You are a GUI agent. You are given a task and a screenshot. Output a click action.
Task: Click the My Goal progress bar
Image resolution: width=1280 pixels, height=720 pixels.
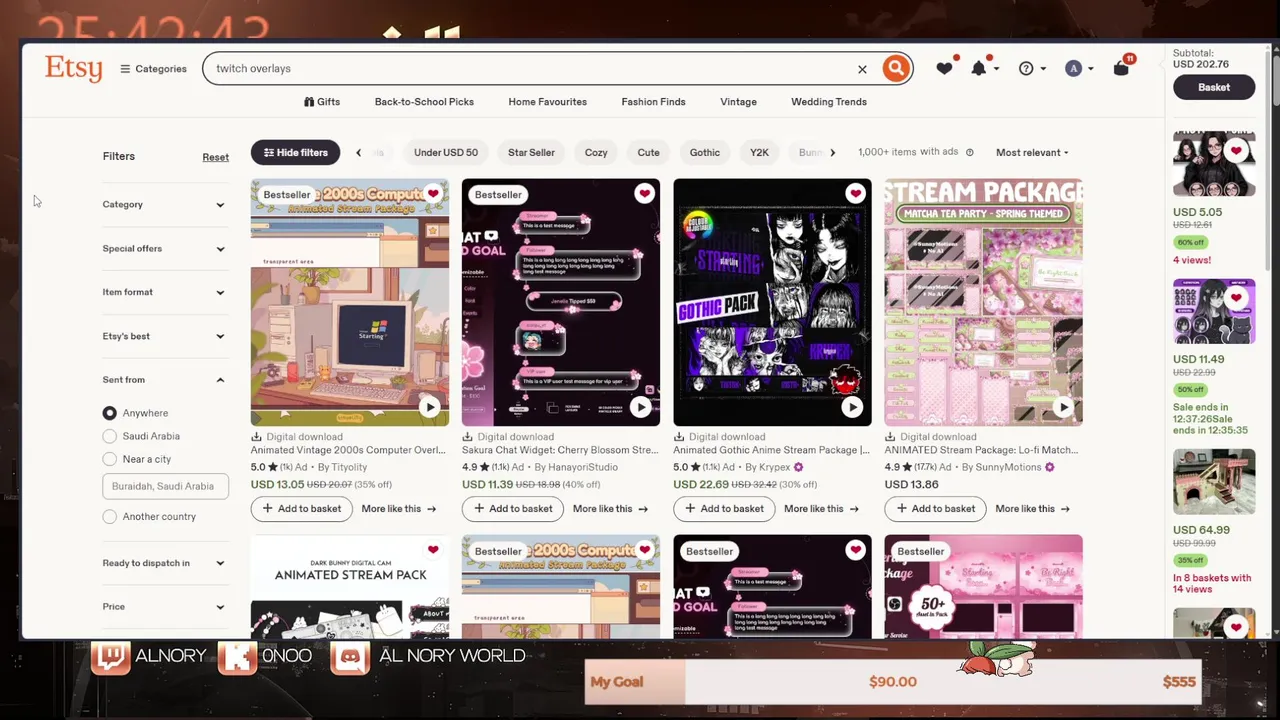coord(893,682)
